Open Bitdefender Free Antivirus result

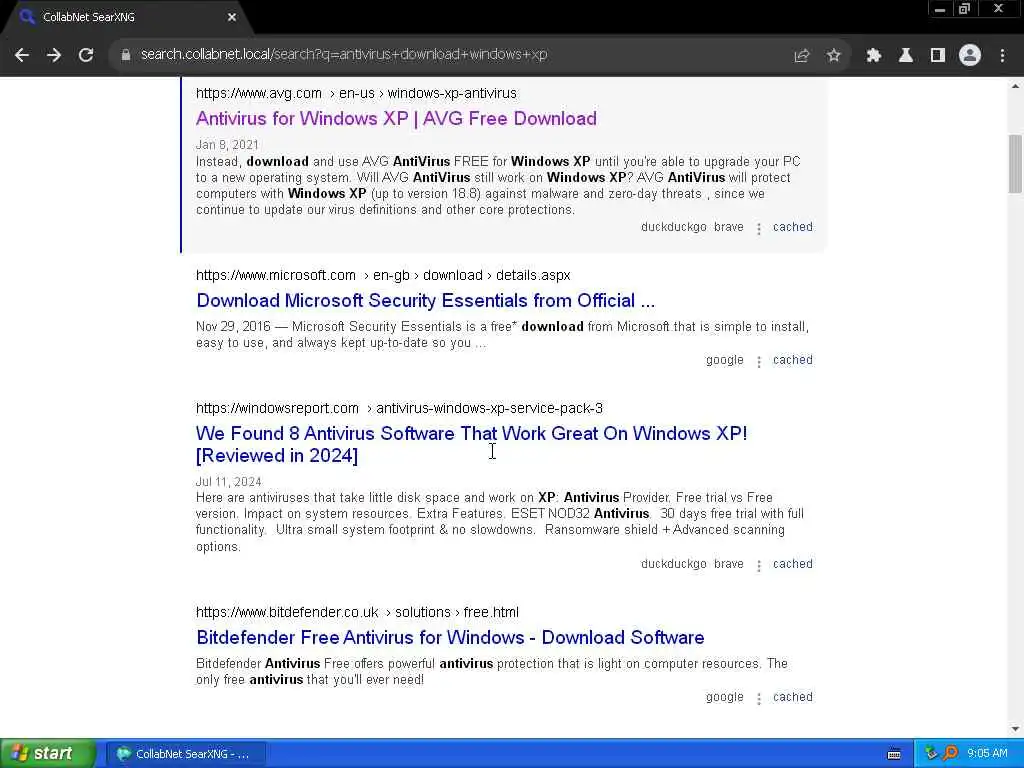tap(450, 637)
